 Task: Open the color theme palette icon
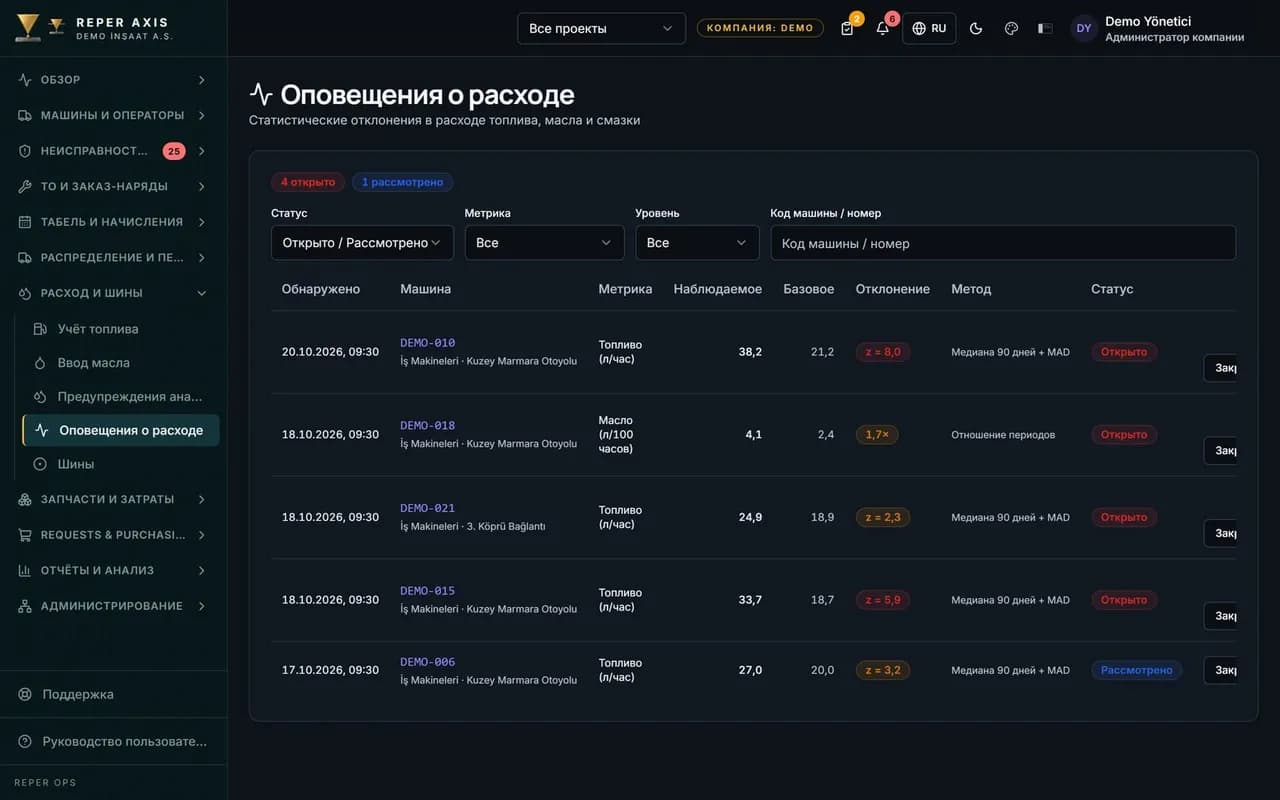click(1011, 28)
